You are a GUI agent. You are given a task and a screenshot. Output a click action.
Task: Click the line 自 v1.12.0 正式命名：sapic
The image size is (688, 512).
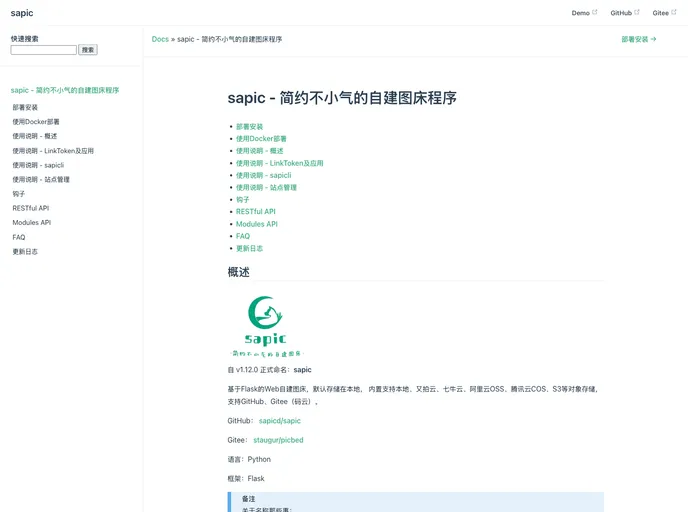[269, 370]
